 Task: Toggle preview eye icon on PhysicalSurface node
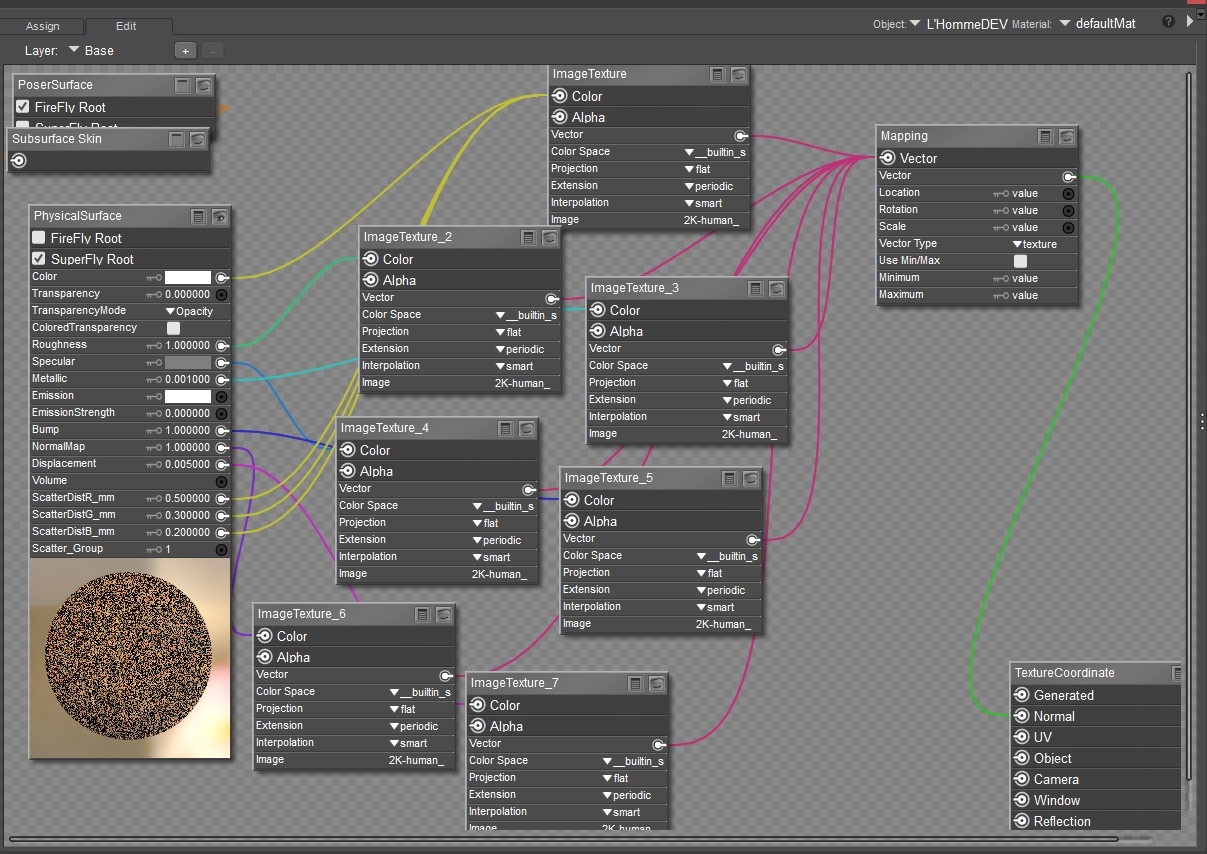(220, 216)
